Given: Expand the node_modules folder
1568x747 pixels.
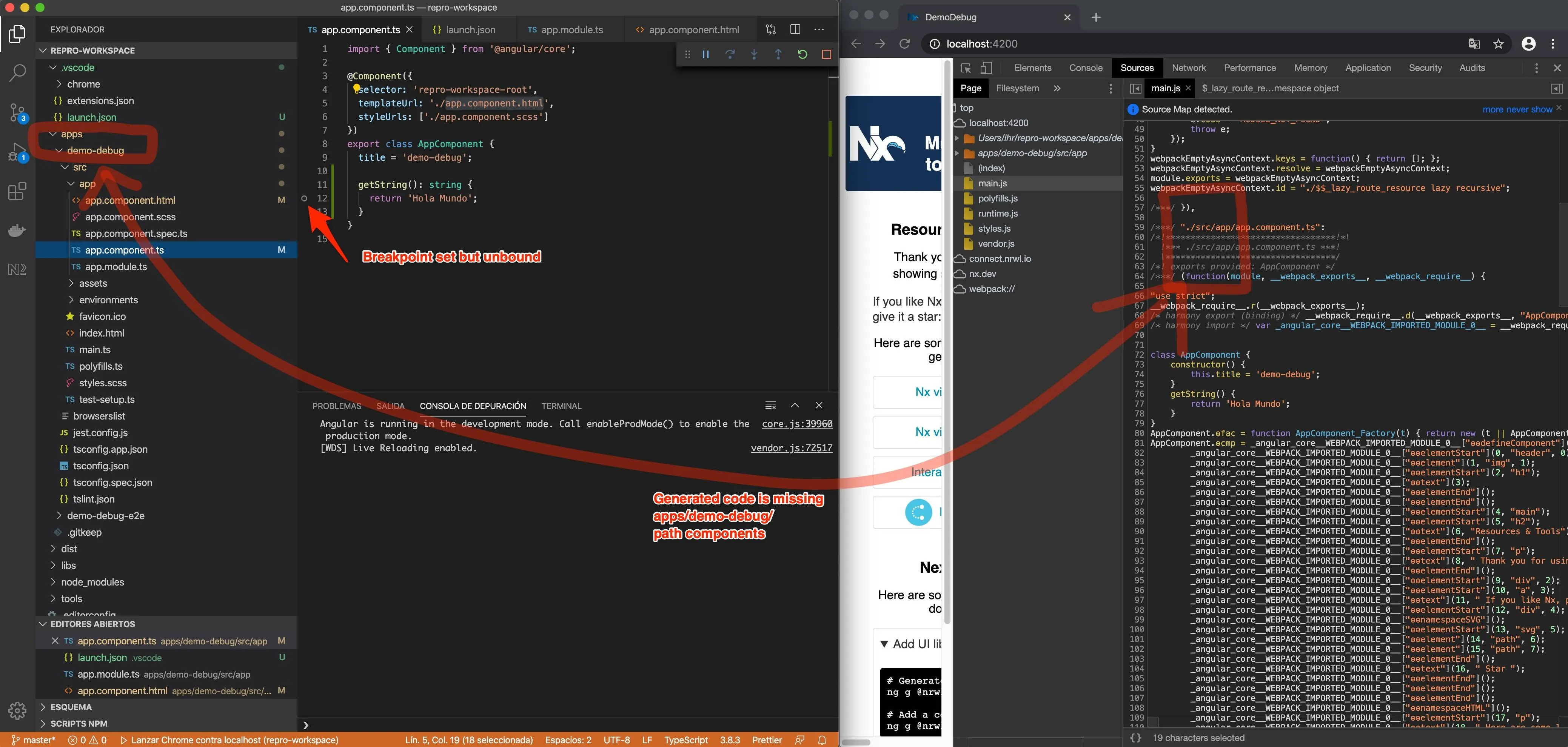Looking at the screenshot, I should point(92,582).
